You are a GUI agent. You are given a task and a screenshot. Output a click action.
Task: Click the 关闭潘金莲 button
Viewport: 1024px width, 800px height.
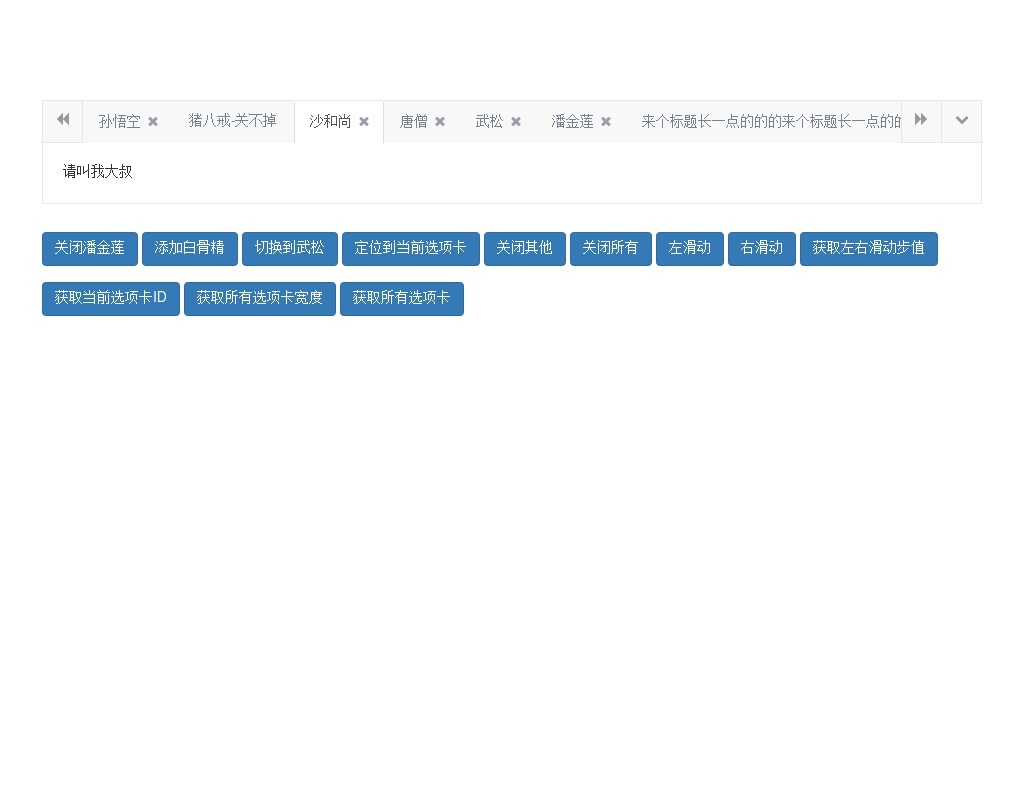tap(90, 248)
